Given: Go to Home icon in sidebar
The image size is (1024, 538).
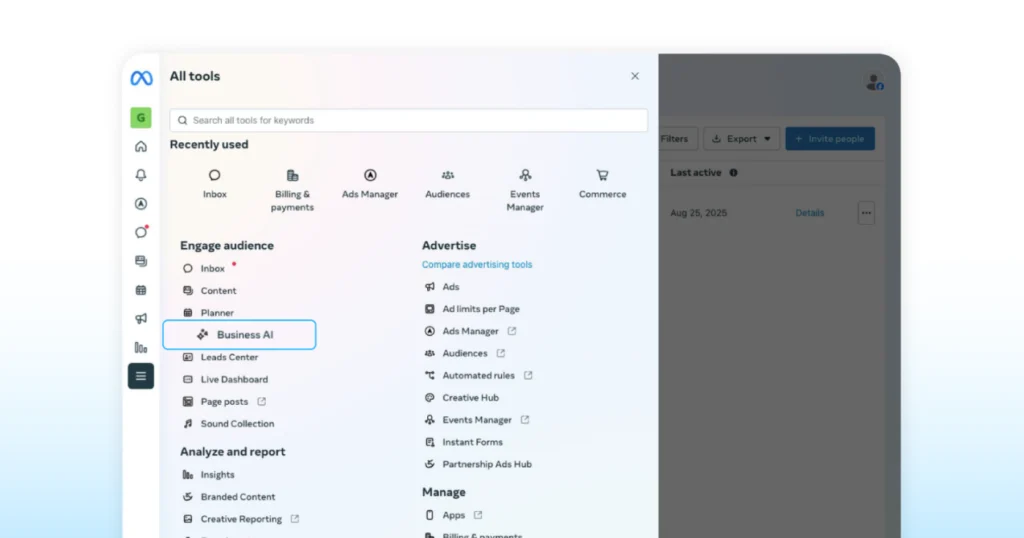Looking at the screenshot, I should (140, 146).
